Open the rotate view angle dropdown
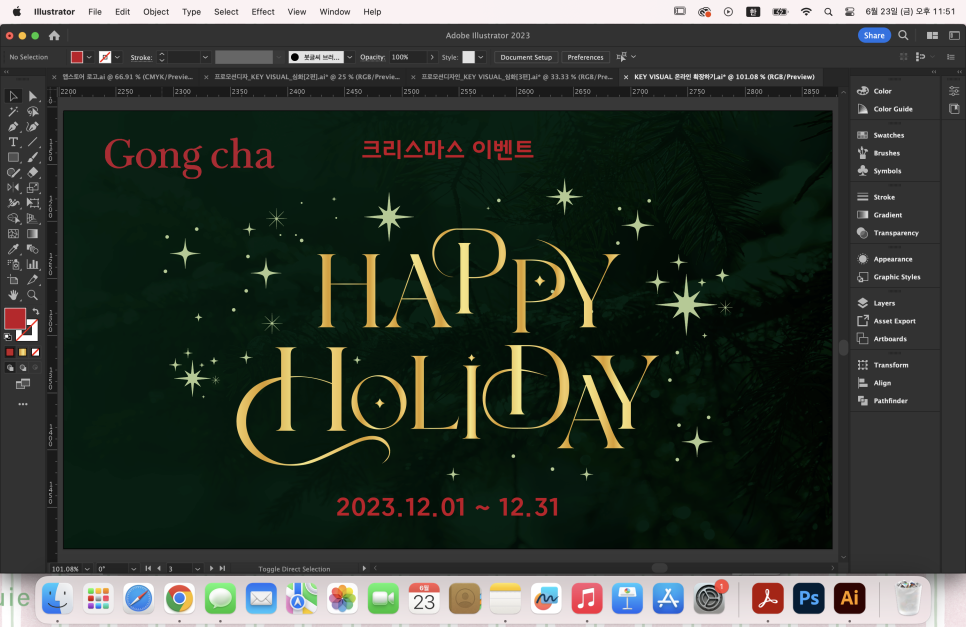This screenshot has width=966, height=627. point(133,568)
